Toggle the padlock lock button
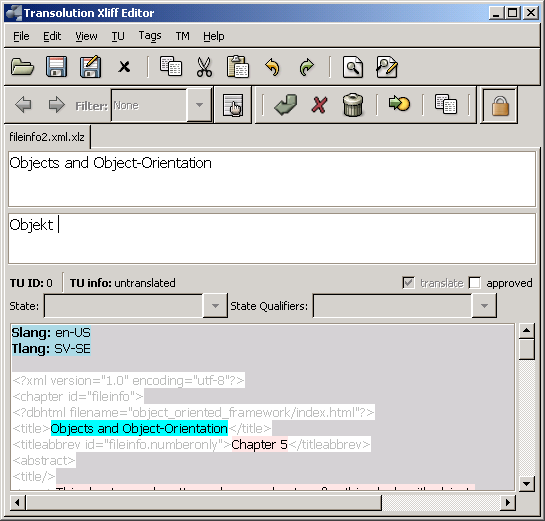 click(x=500, y=105)
